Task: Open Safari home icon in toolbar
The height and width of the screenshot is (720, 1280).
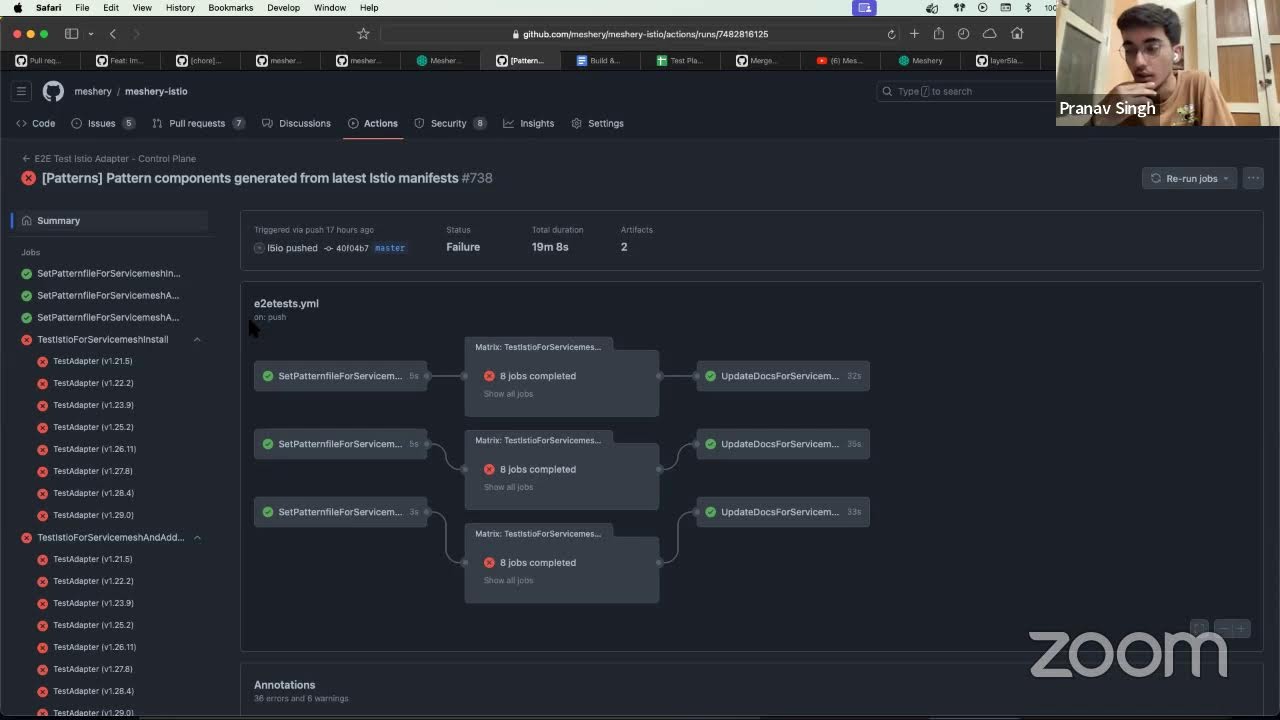Action: point(1017,33)
